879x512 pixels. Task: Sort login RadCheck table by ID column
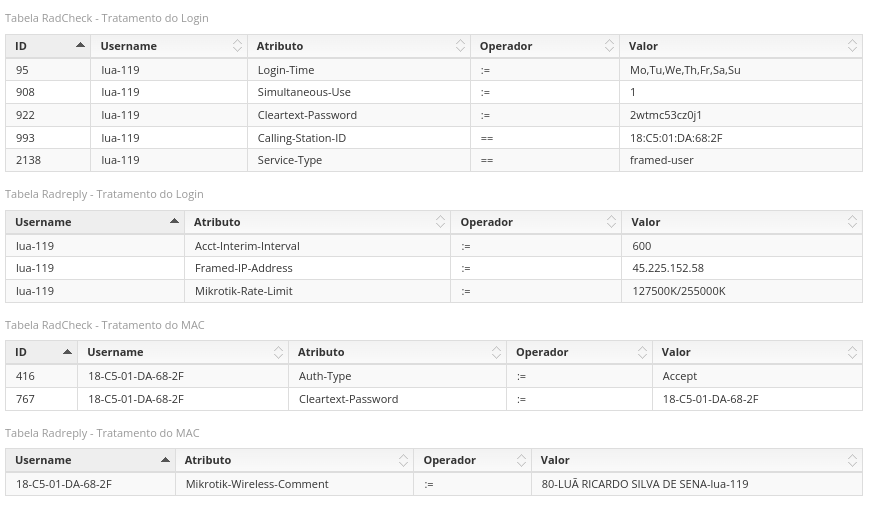[x=48, y=46]
